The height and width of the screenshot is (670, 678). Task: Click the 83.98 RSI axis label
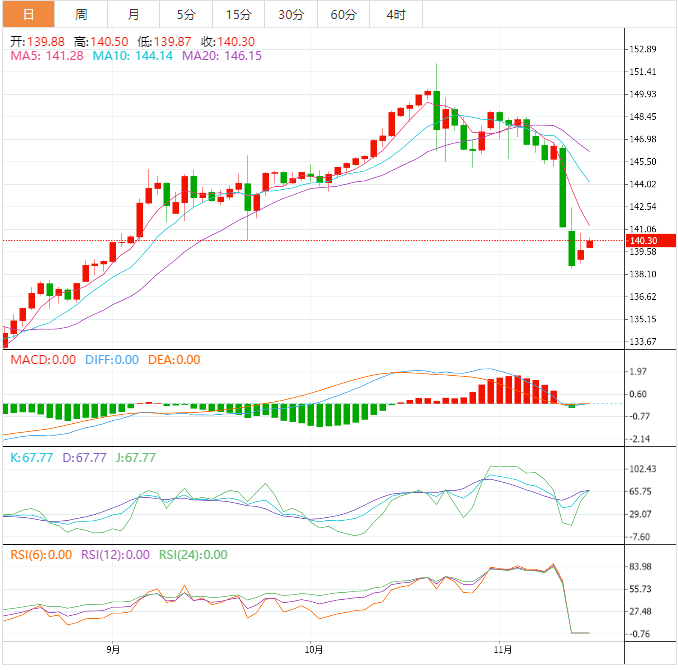click(x=640, y=567)
